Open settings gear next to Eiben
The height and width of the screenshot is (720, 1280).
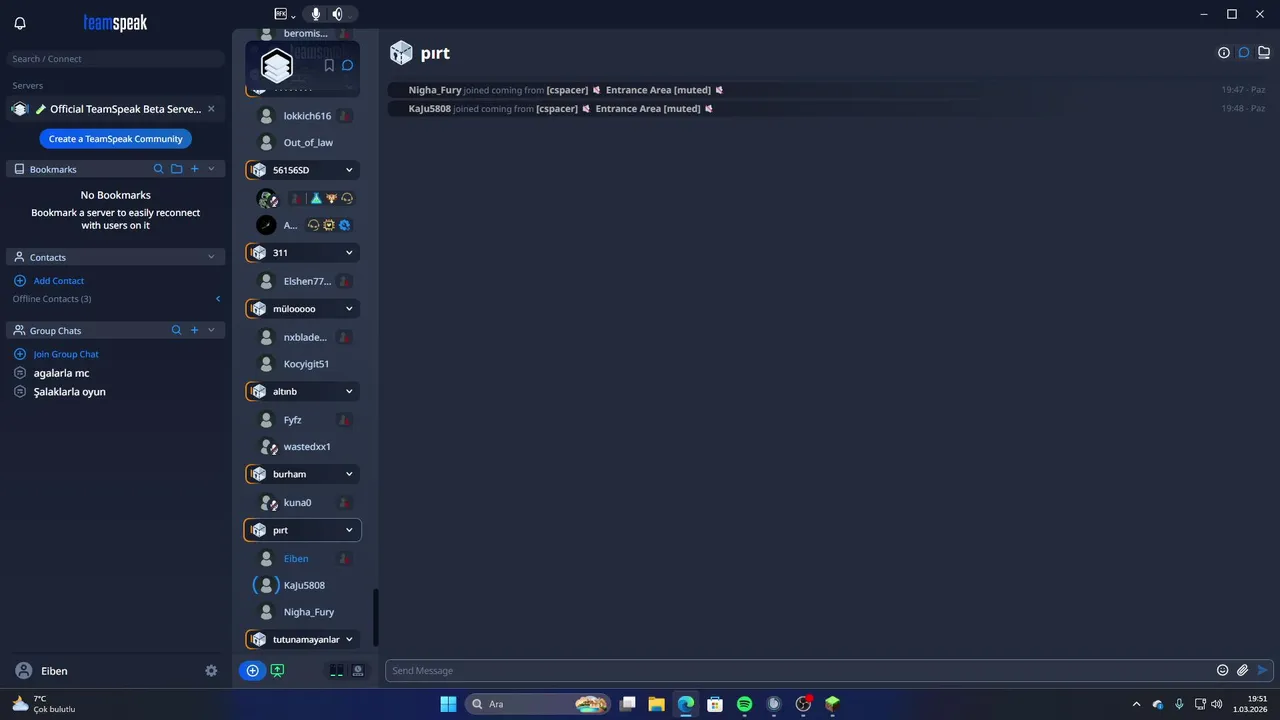[211, 671]
